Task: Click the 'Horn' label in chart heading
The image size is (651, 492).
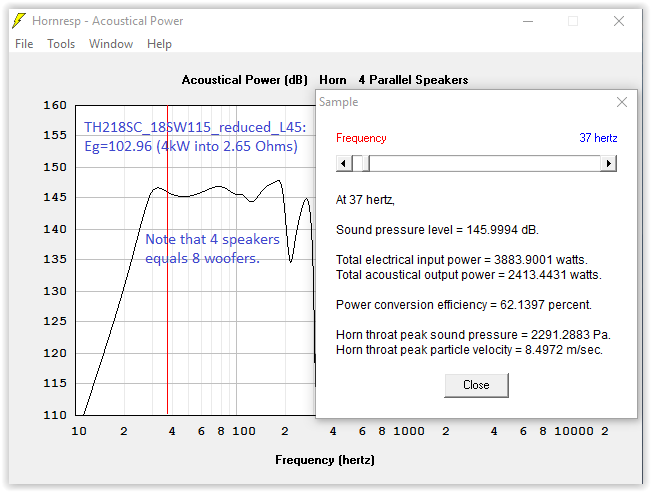Action: [x=333, y=80]
